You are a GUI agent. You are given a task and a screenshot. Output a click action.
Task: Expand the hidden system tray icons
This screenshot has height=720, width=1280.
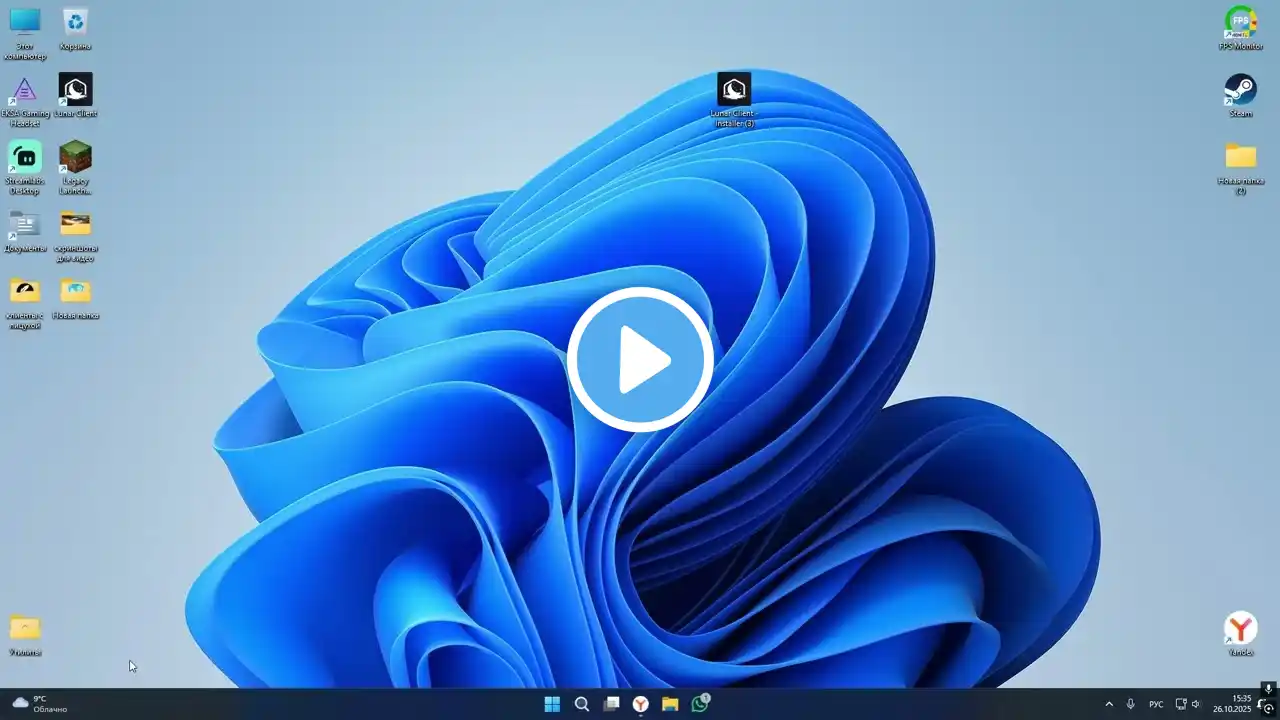[1109, 704]
